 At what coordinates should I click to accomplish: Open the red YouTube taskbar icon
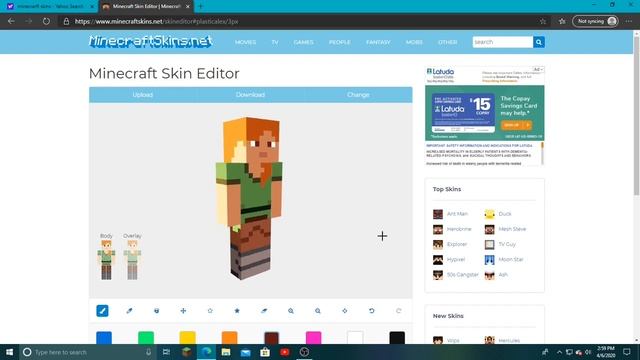tap(284, 352)
